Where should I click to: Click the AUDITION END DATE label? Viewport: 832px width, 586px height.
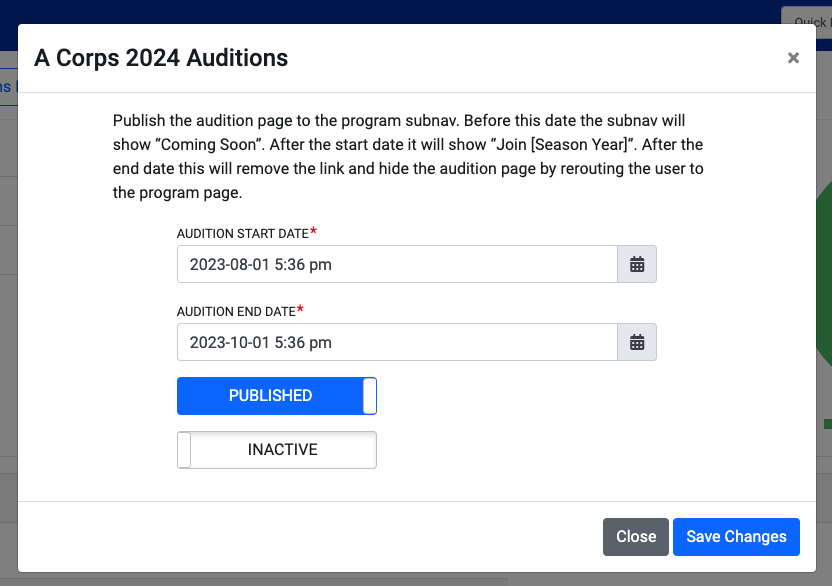tap(236, 312)
